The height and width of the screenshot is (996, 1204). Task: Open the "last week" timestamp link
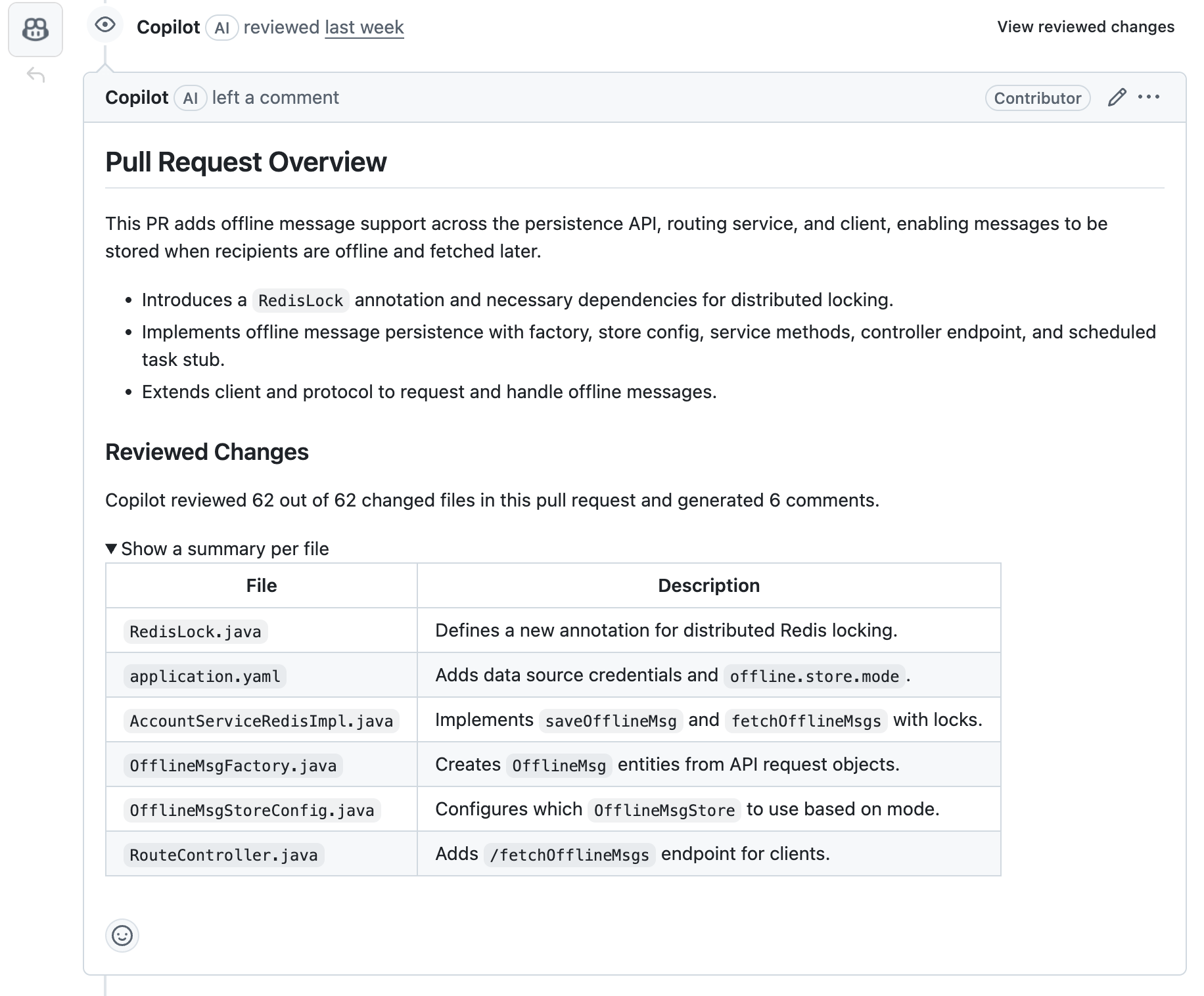(364, 28)
